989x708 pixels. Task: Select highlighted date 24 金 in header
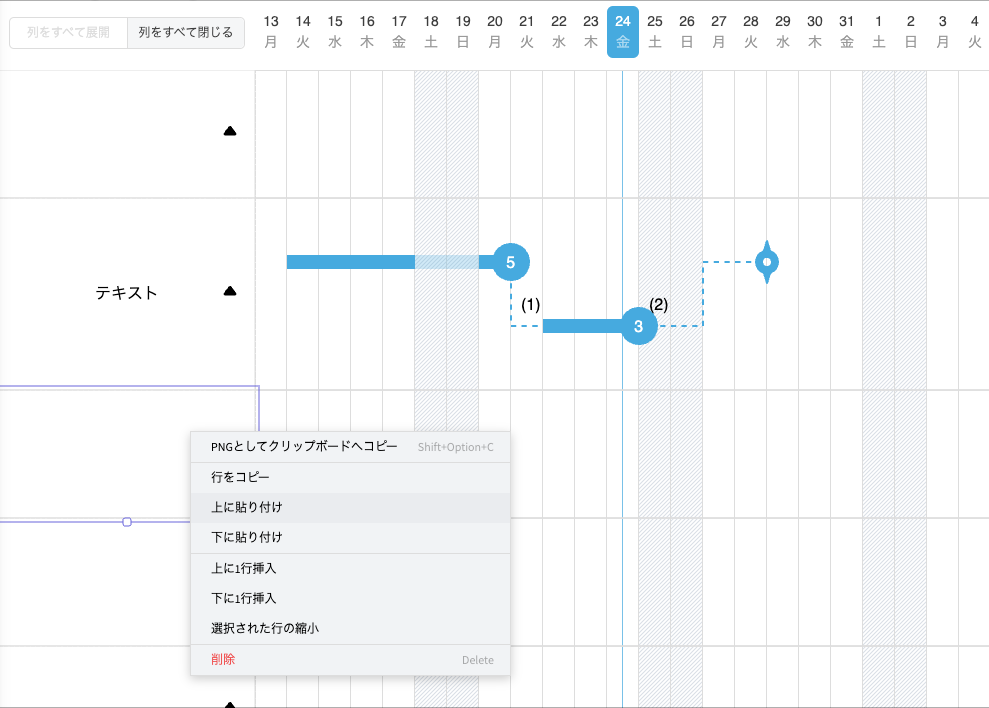click(x=623, y=32)
